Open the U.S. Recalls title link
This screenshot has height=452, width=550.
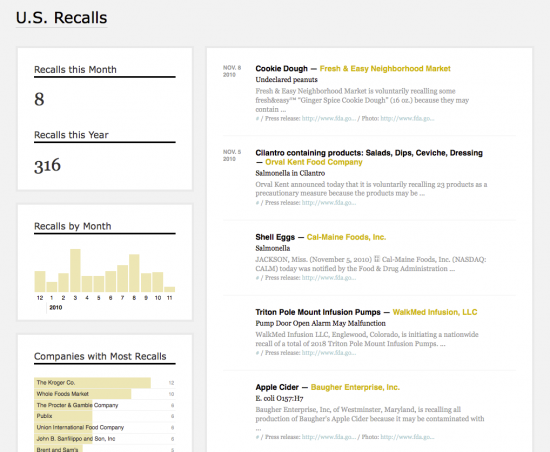tap(61, 18)
